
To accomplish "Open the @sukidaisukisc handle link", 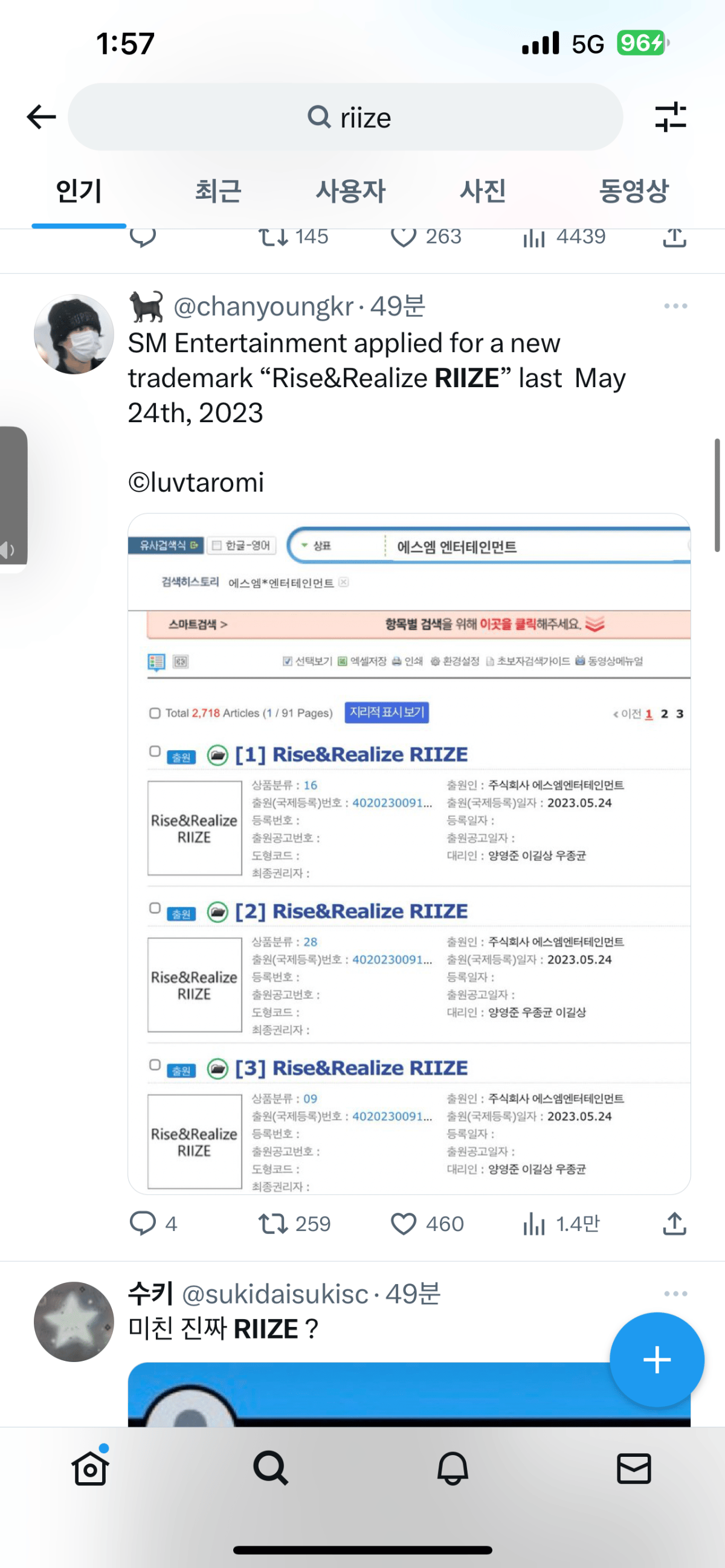I will [275, 1294].
